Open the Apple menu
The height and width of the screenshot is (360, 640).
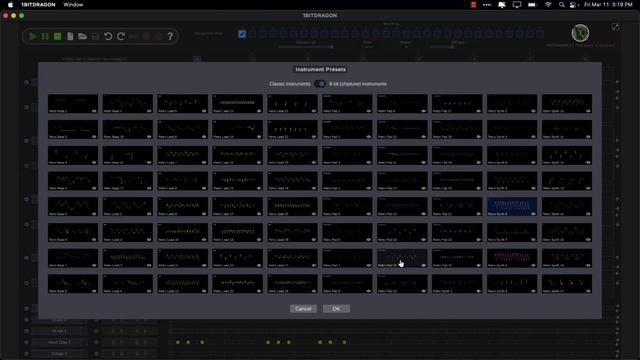coord(11,4)
